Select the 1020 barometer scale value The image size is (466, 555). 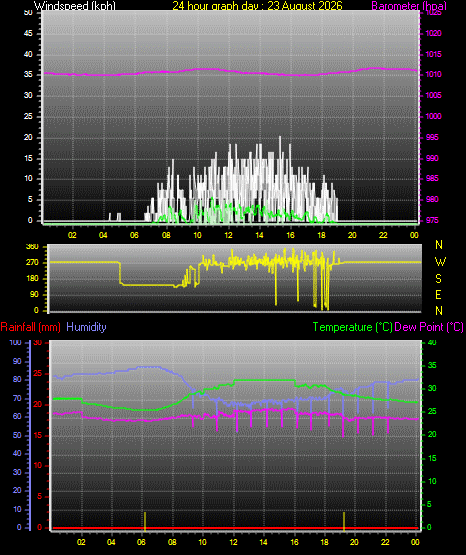433,33
